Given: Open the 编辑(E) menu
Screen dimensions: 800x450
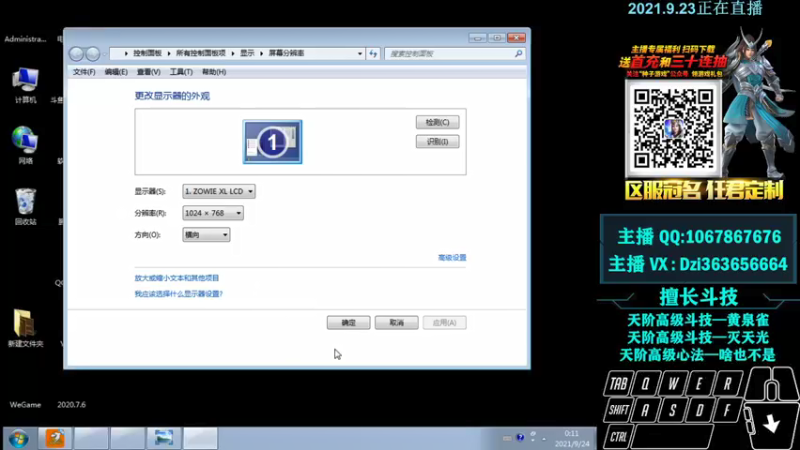Looking at the screenshot, I should tap(116, 72).
